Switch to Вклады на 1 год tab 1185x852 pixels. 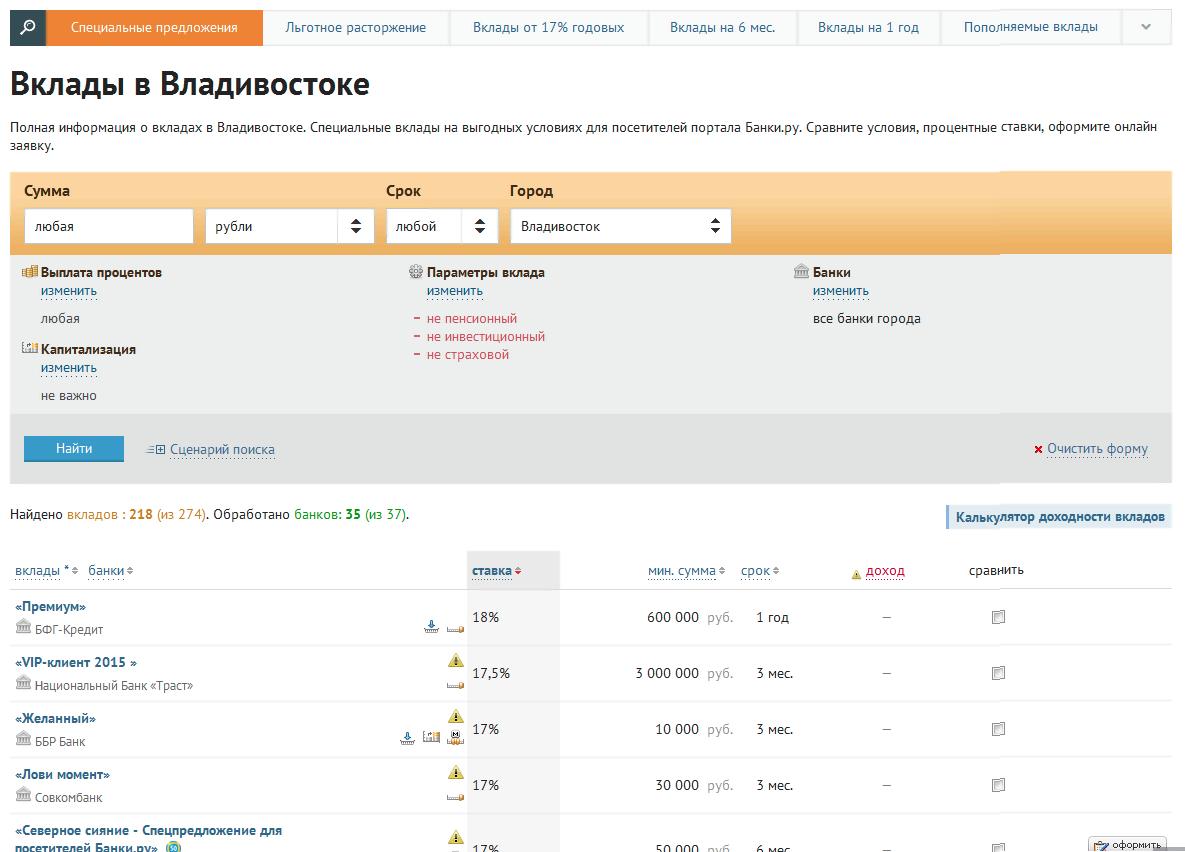868,28
